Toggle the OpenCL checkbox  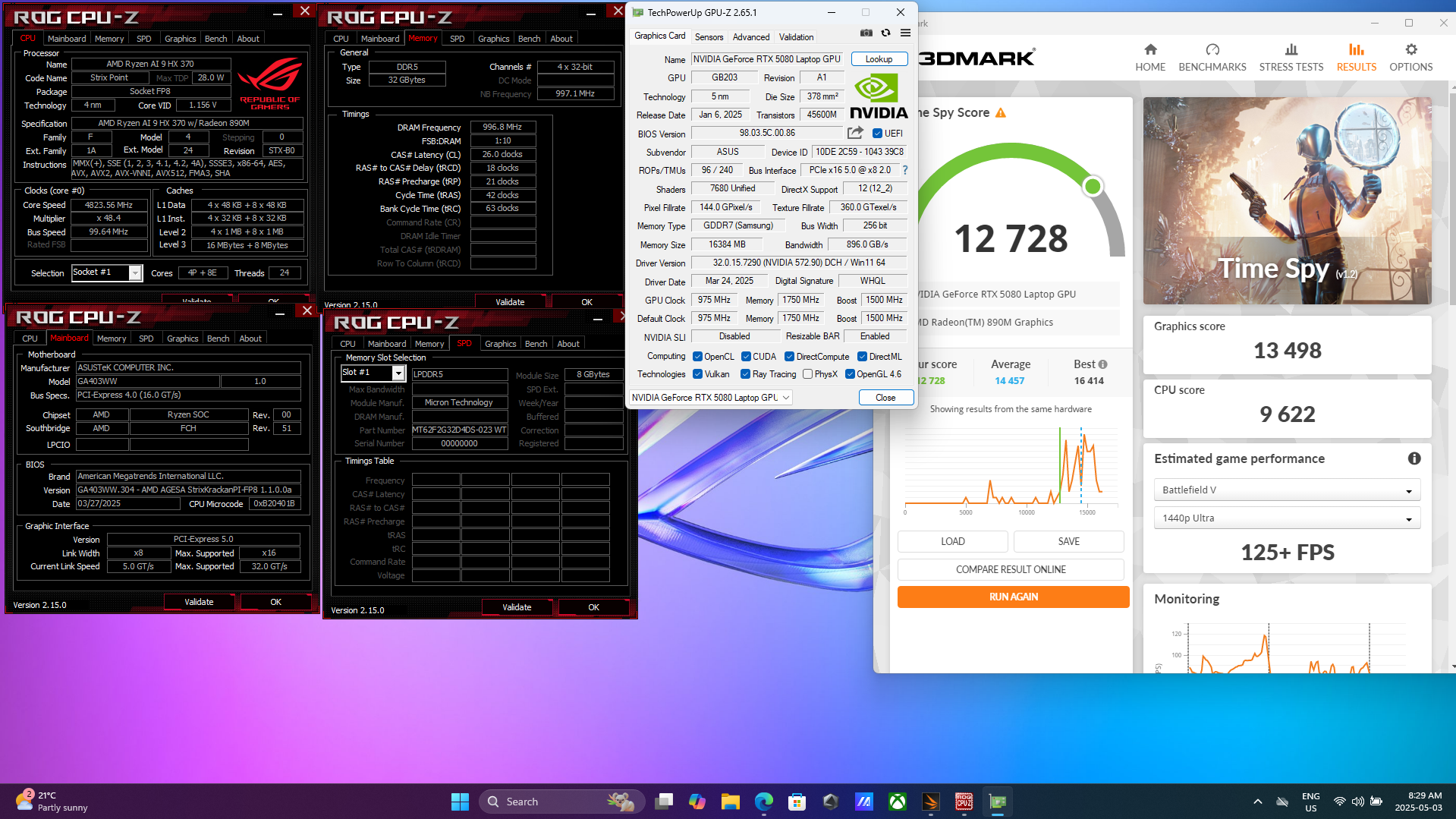click(x=697, y=357)
